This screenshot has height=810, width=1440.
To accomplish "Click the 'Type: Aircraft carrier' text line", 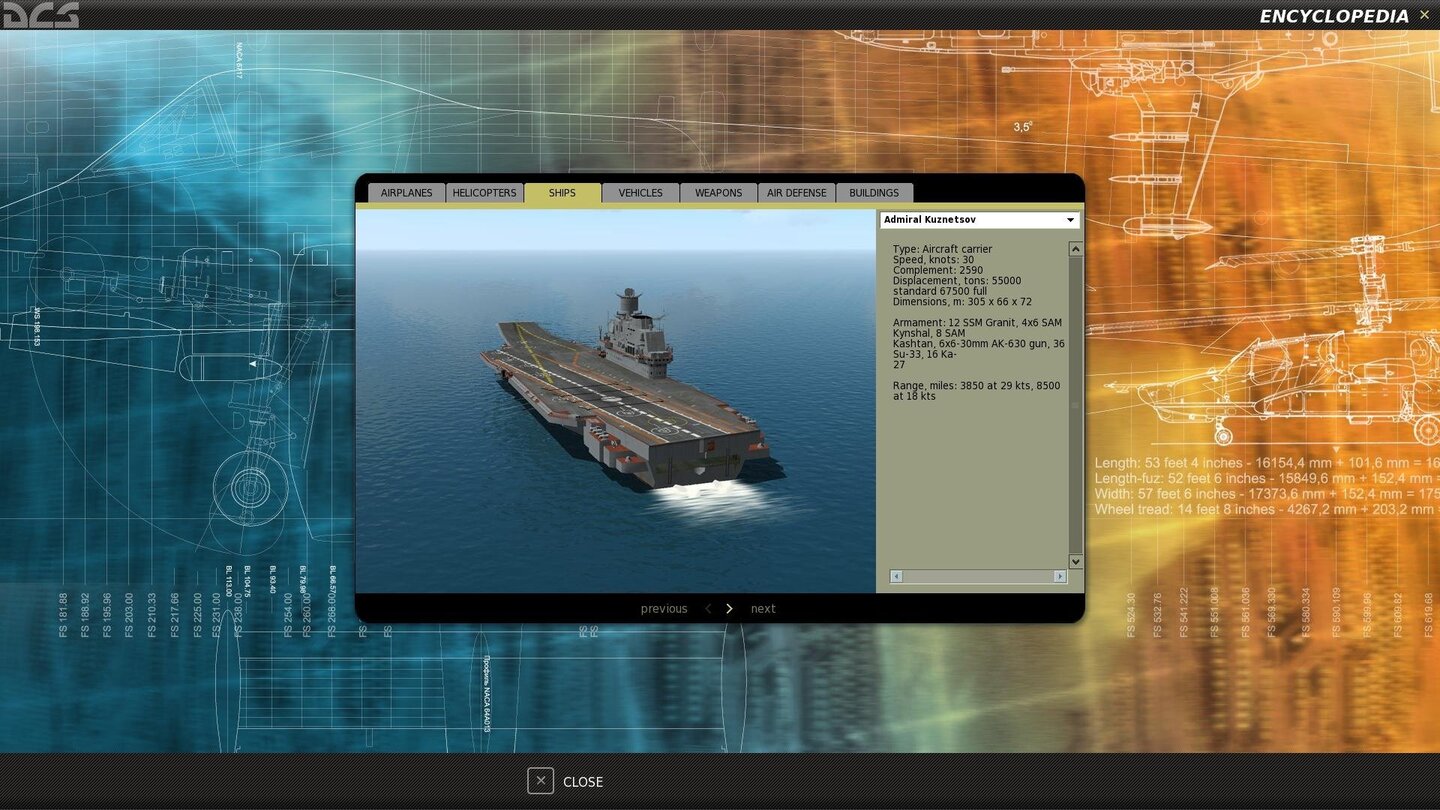I will (x=942, y=249).
